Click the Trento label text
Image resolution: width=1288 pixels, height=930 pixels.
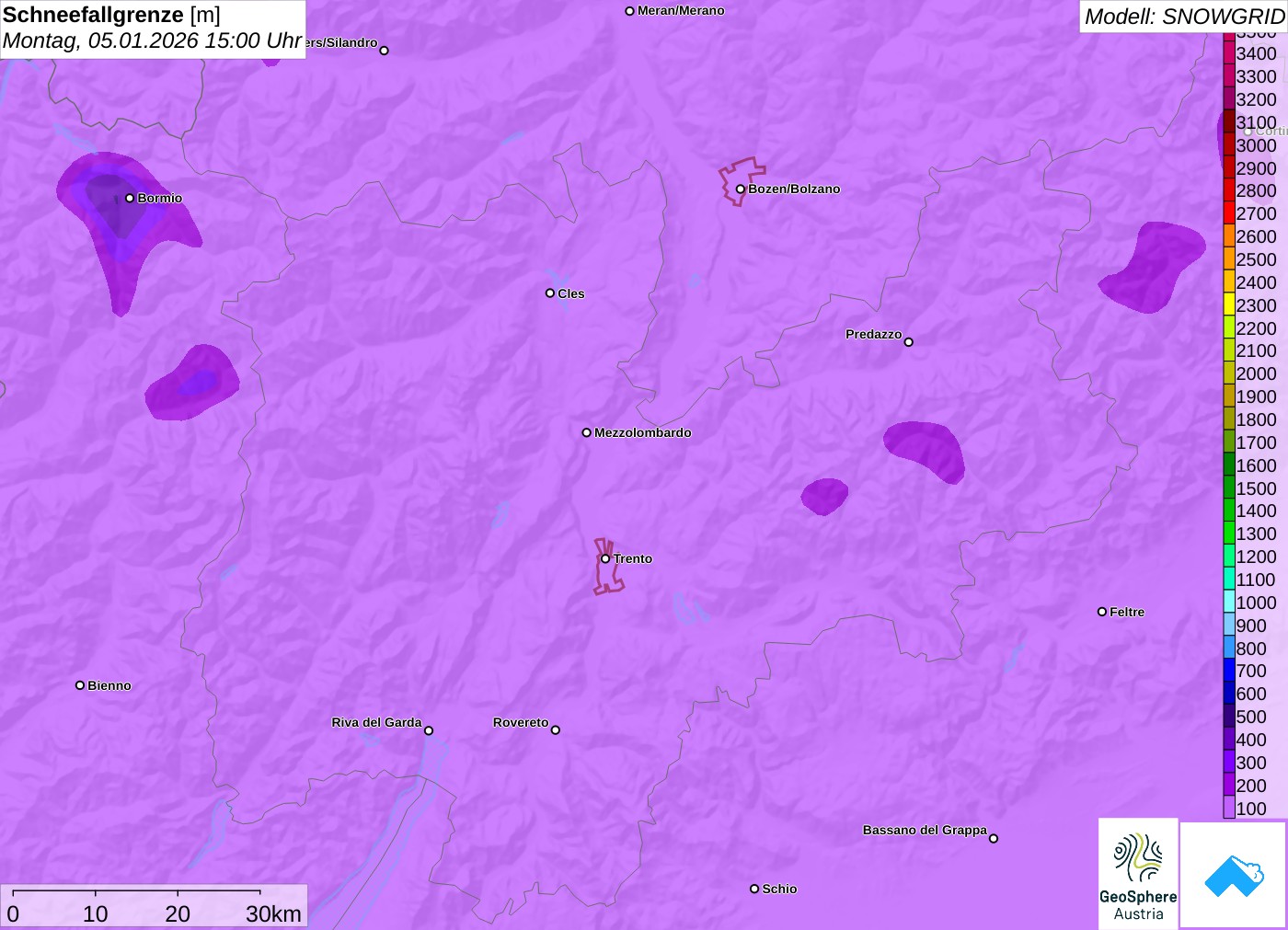coord(633,559)
